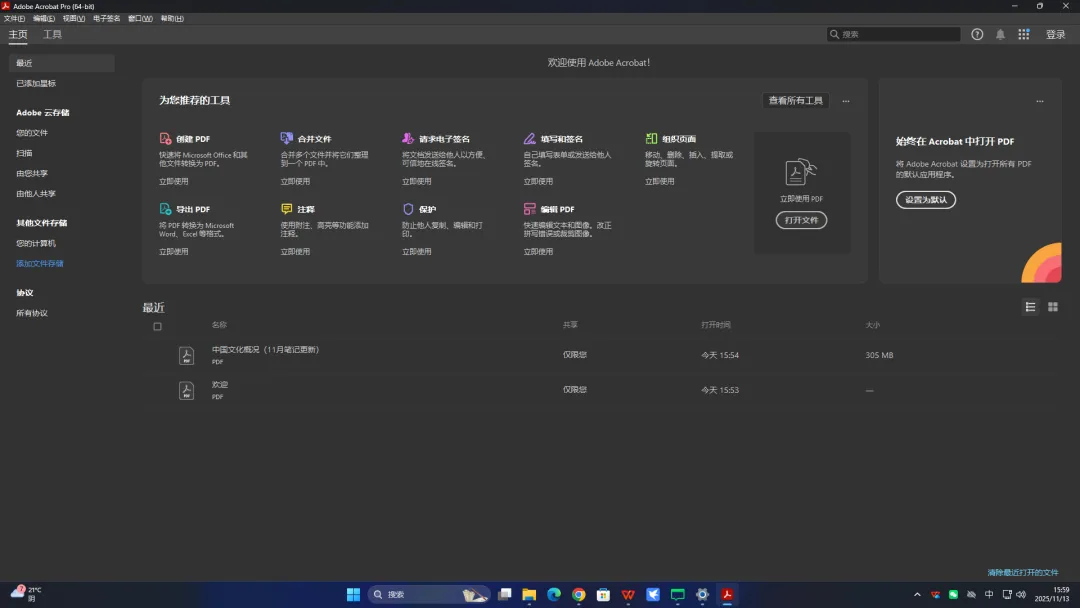Click 立即使用 under 创建 PDF

174,181
